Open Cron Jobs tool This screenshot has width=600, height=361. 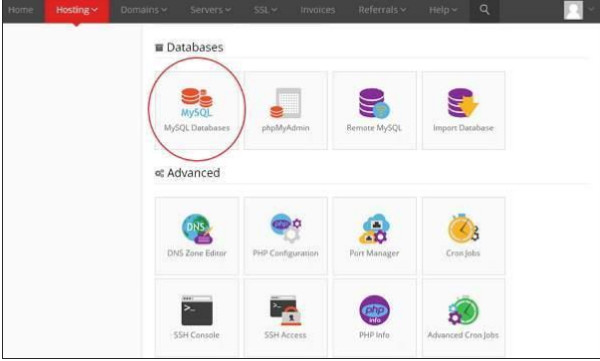pyautogui.click(x=463, y=236)
